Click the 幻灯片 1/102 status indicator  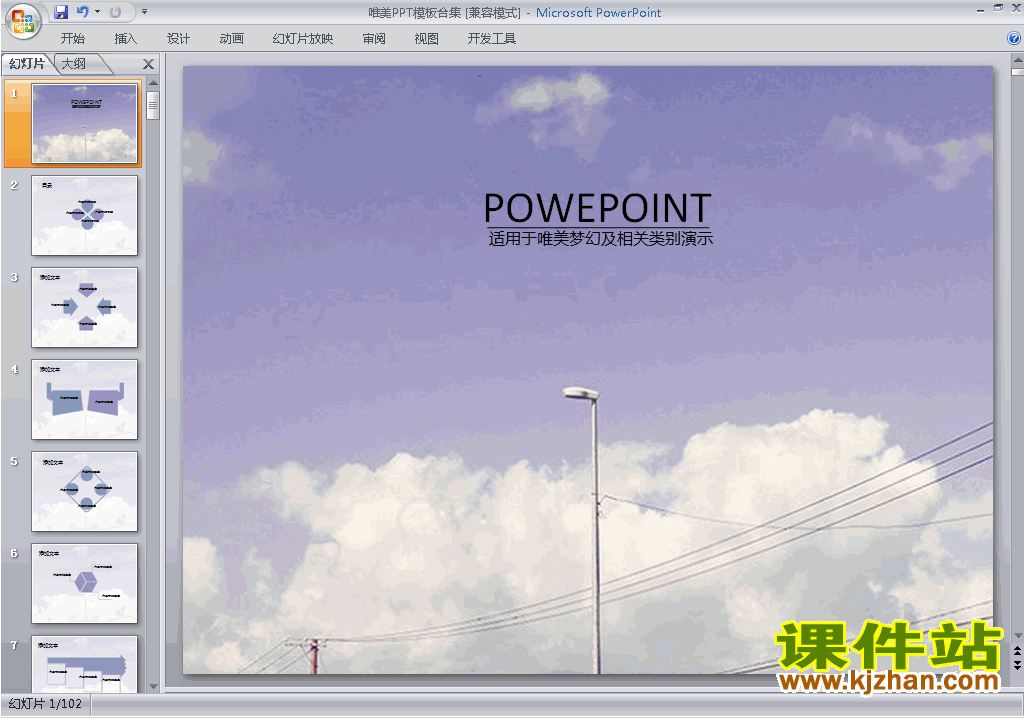coord(46,704)
